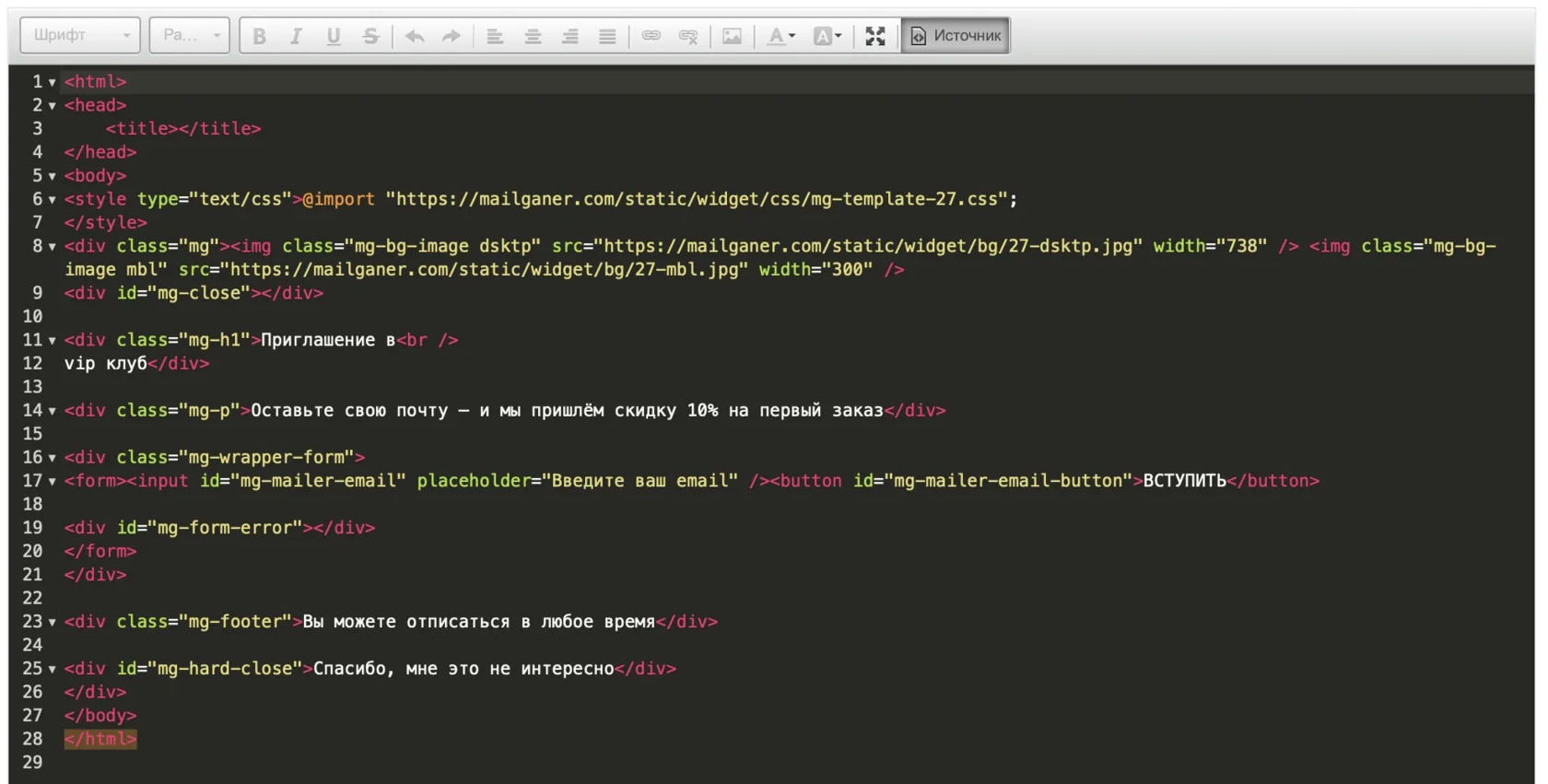Justify text alignment

607,36
